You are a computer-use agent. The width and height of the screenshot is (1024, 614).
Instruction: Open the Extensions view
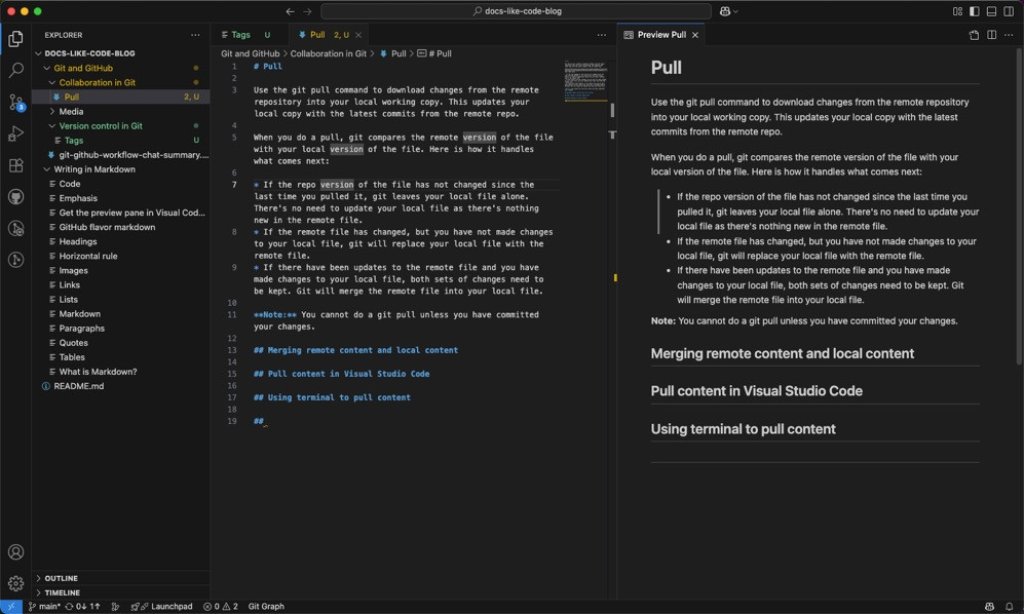[16, 165]
